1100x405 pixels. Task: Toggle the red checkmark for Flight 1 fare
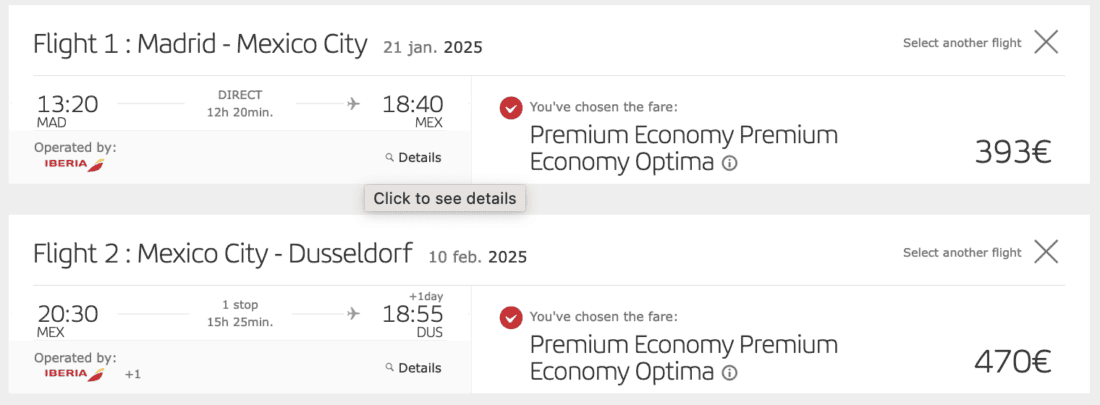511,107
